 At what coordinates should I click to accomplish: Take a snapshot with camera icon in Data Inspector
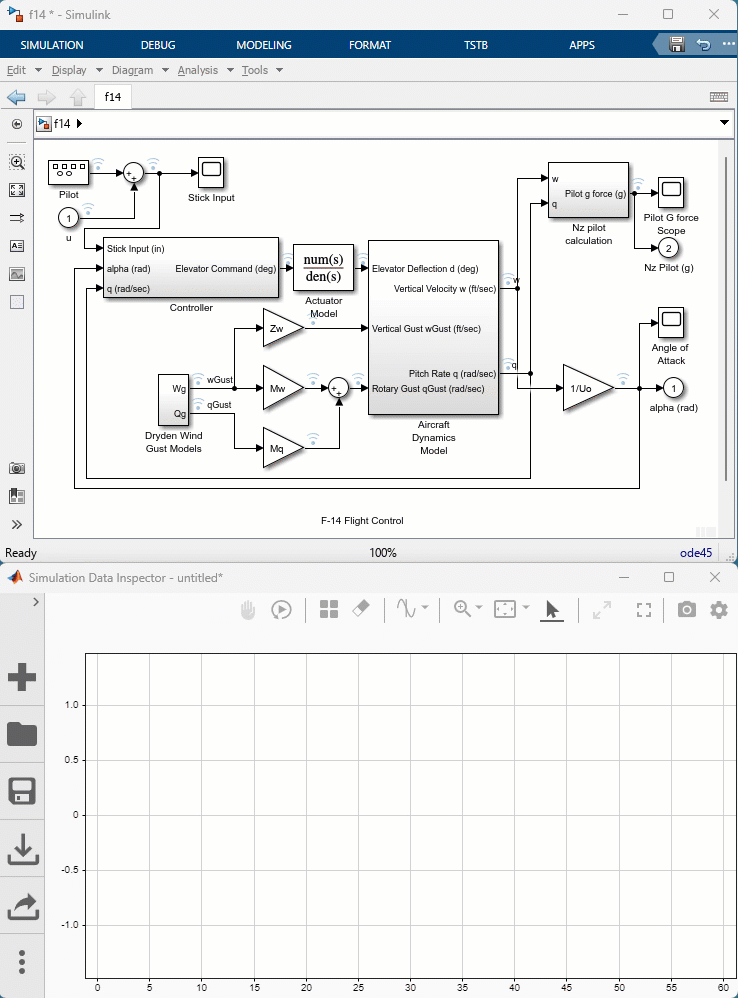click(686, 609)
